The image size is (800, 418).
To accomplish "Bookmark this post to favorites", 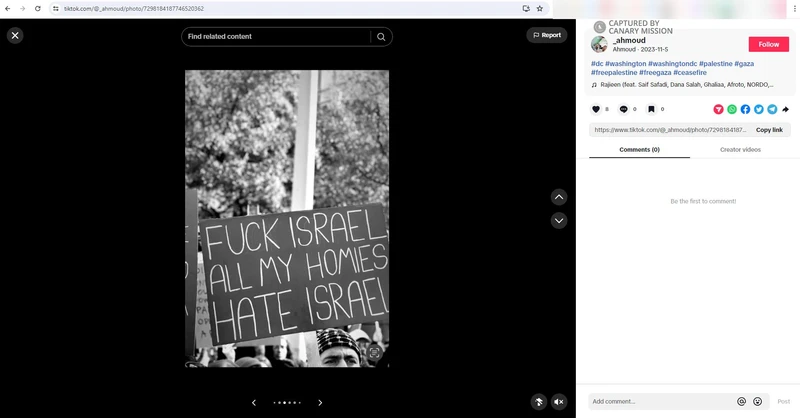I will click(x=650, y=109).
